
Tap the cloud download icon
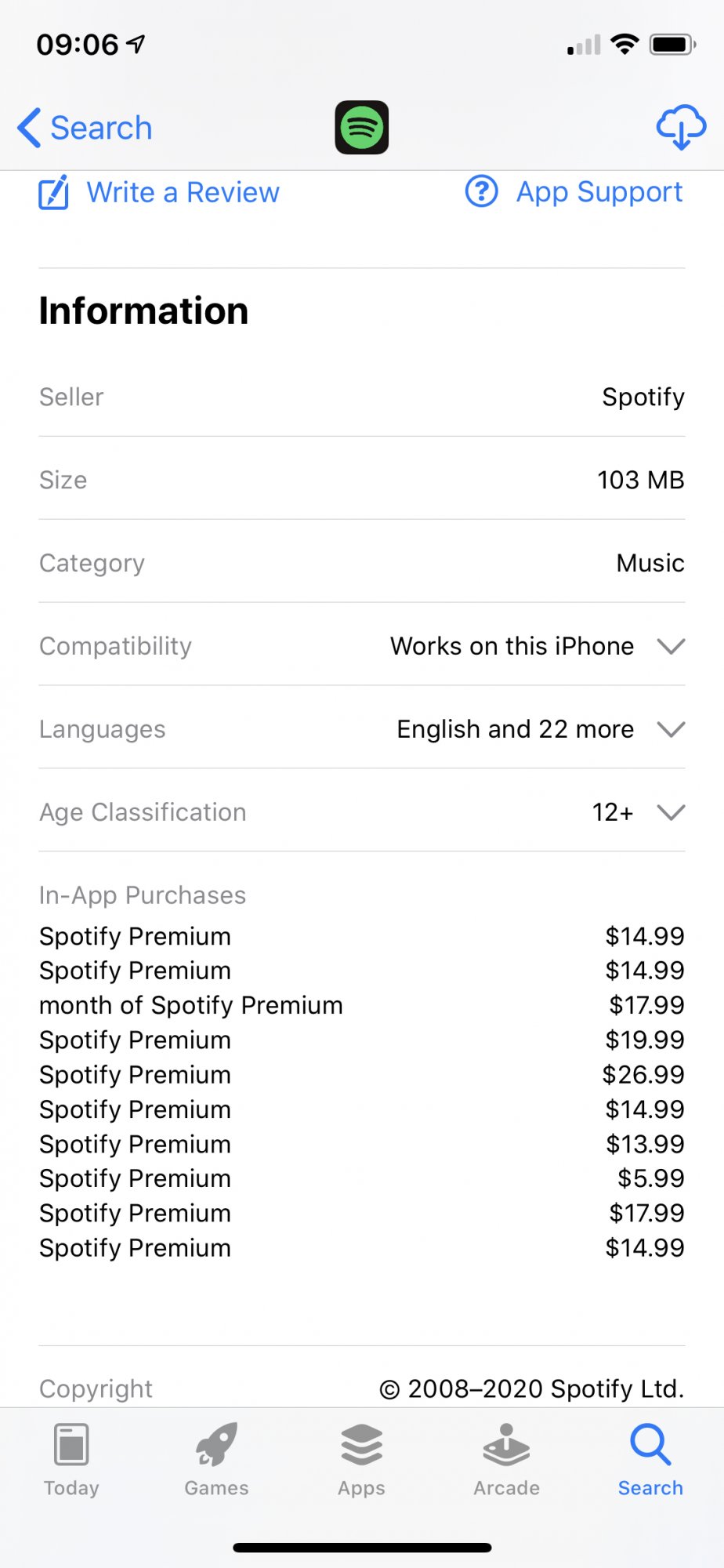(x=680, y=127)
